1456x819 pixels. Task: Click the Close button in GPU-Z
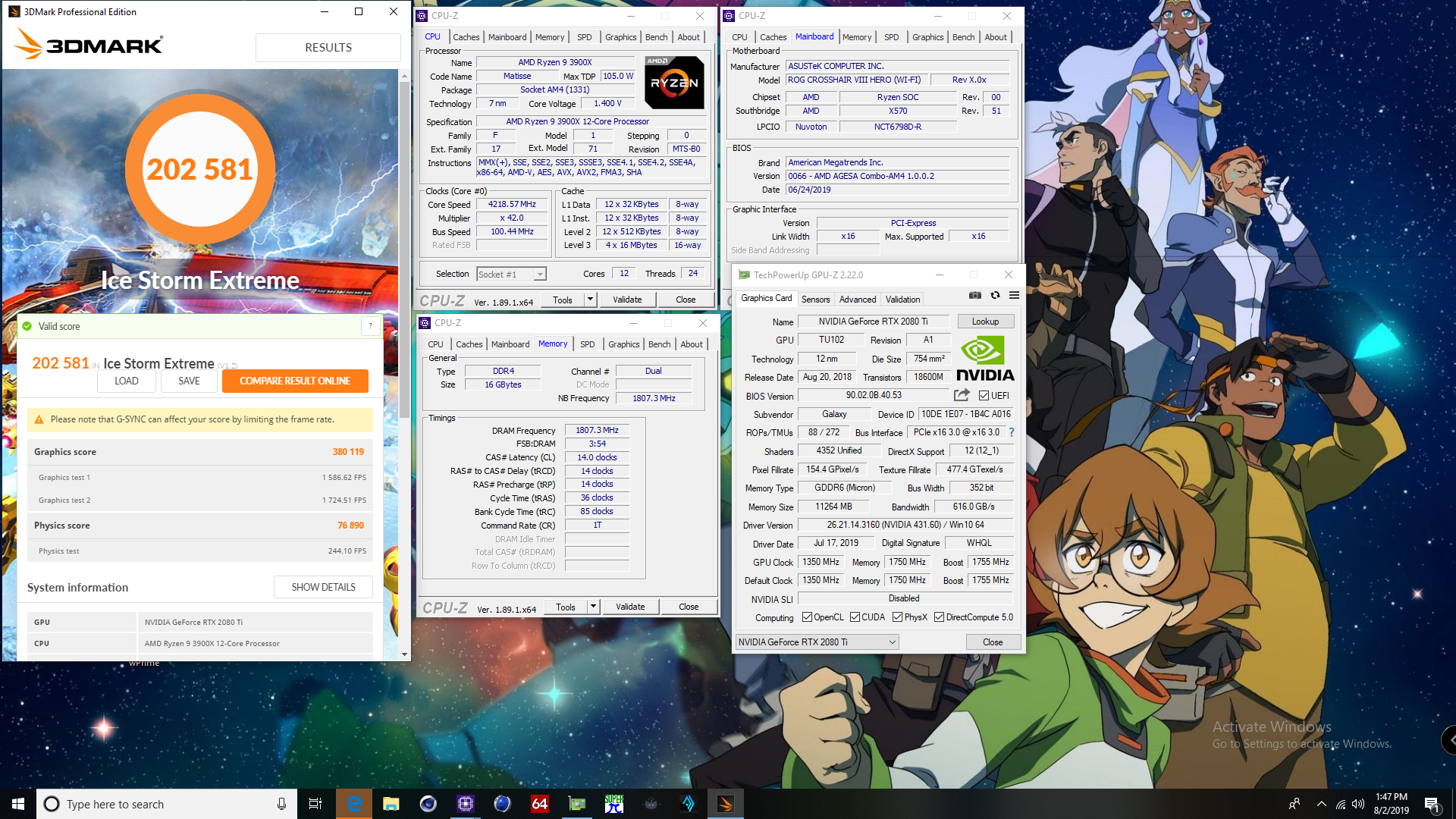click(993, 642)
